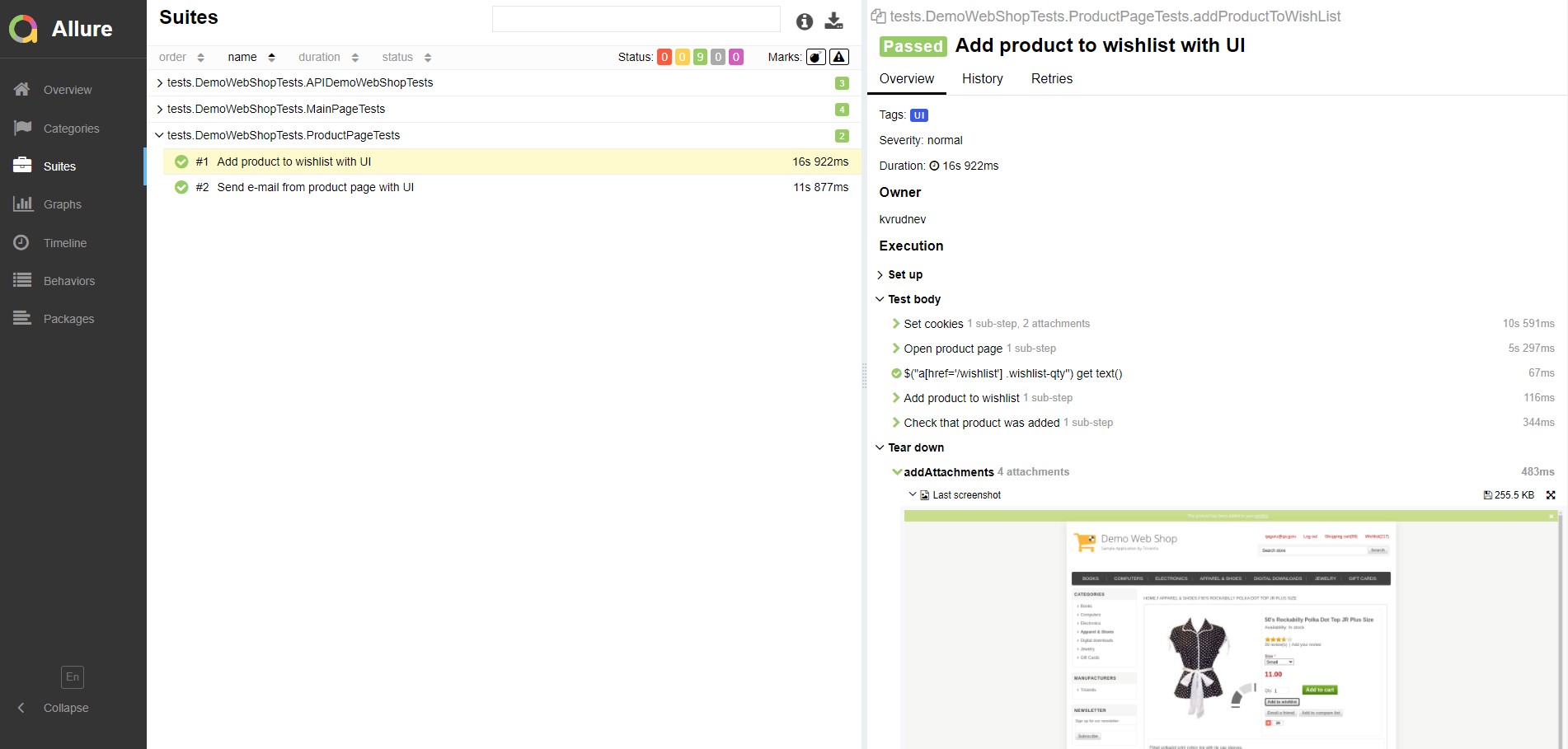
Task: Switch to the History tab
Action: (982, 78)
